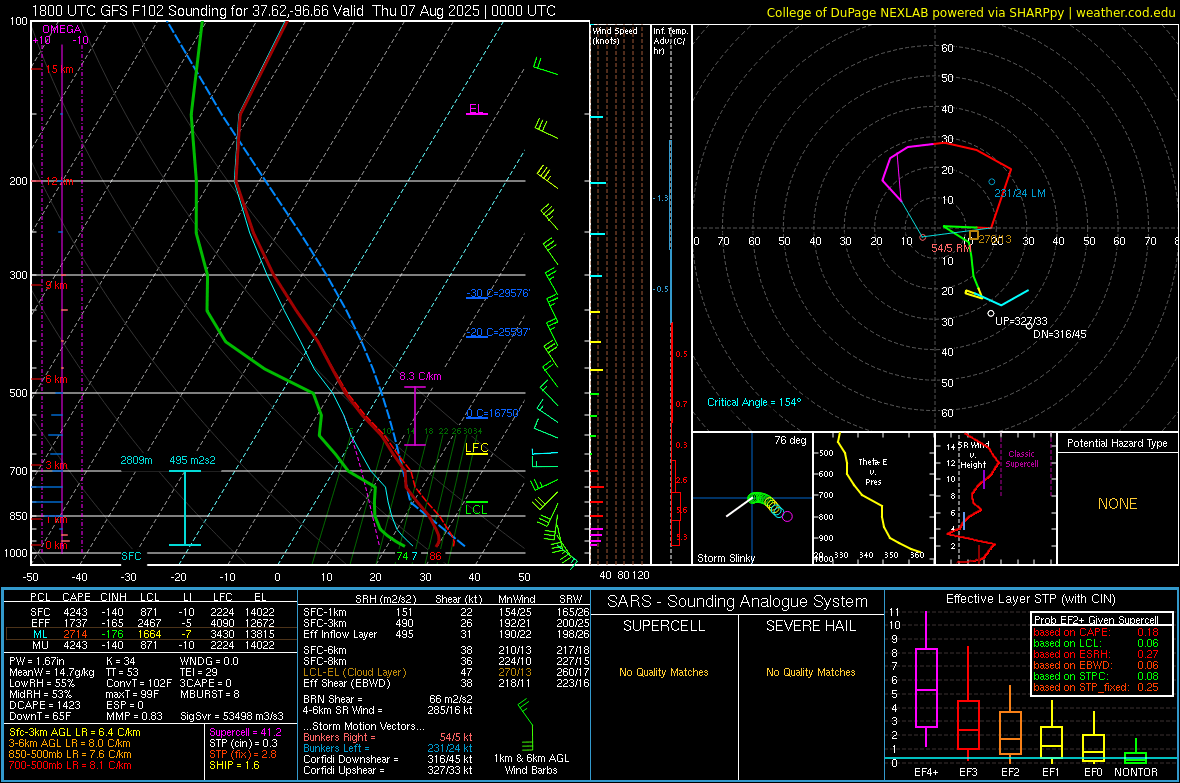Click the SARS - Sounding Analogue System heading

(738, 602)
